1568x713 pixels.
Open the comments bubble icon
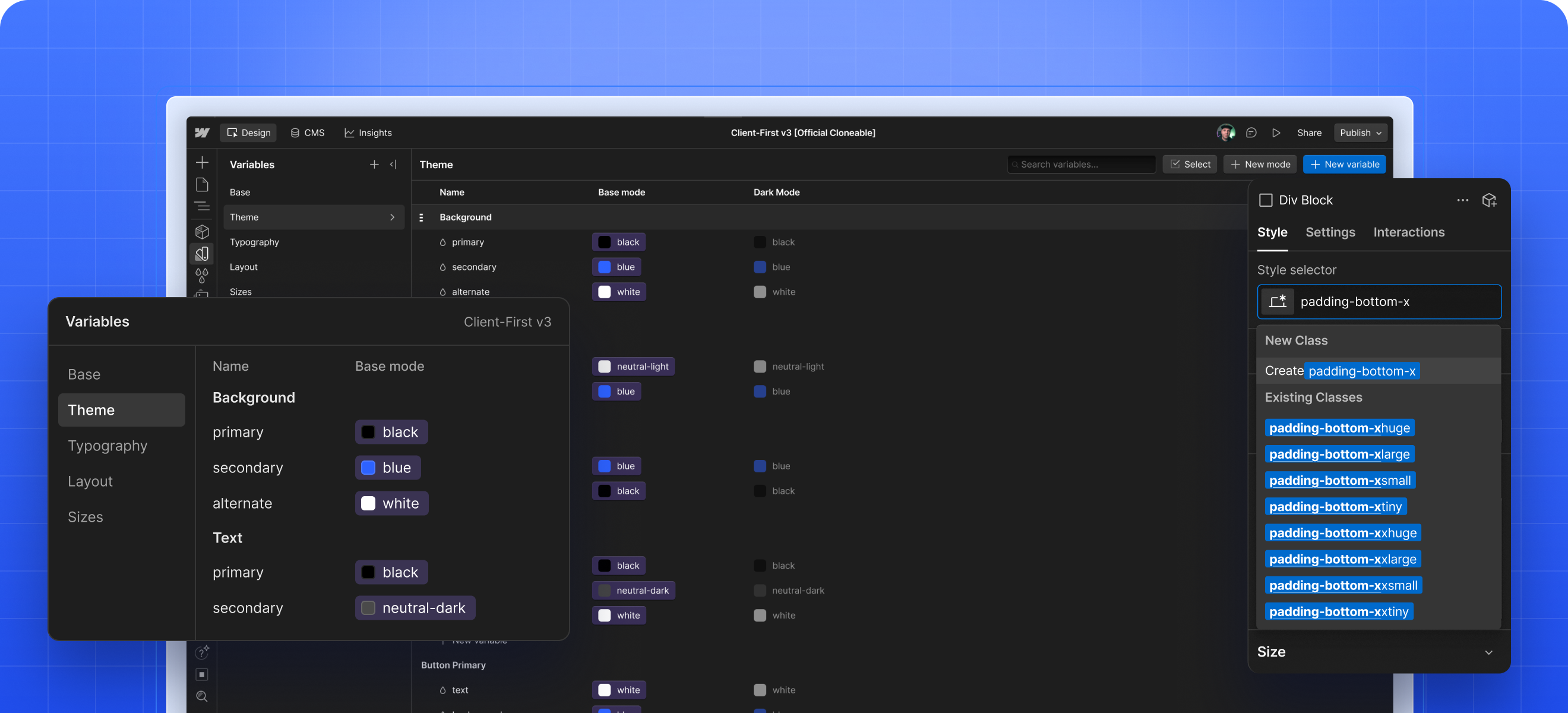(1251, 132)
